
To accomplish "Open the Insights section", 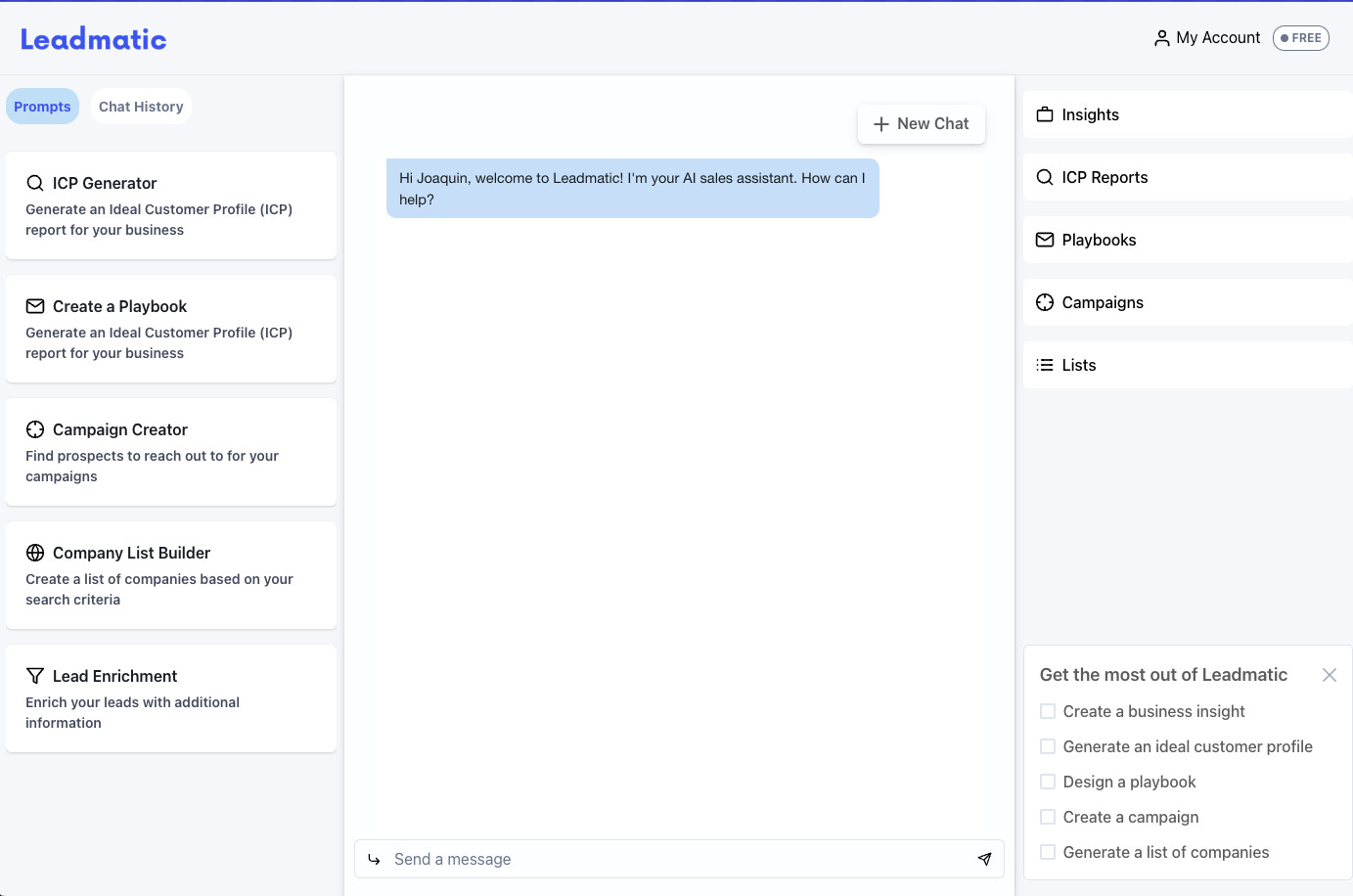I will [1188, 114].
